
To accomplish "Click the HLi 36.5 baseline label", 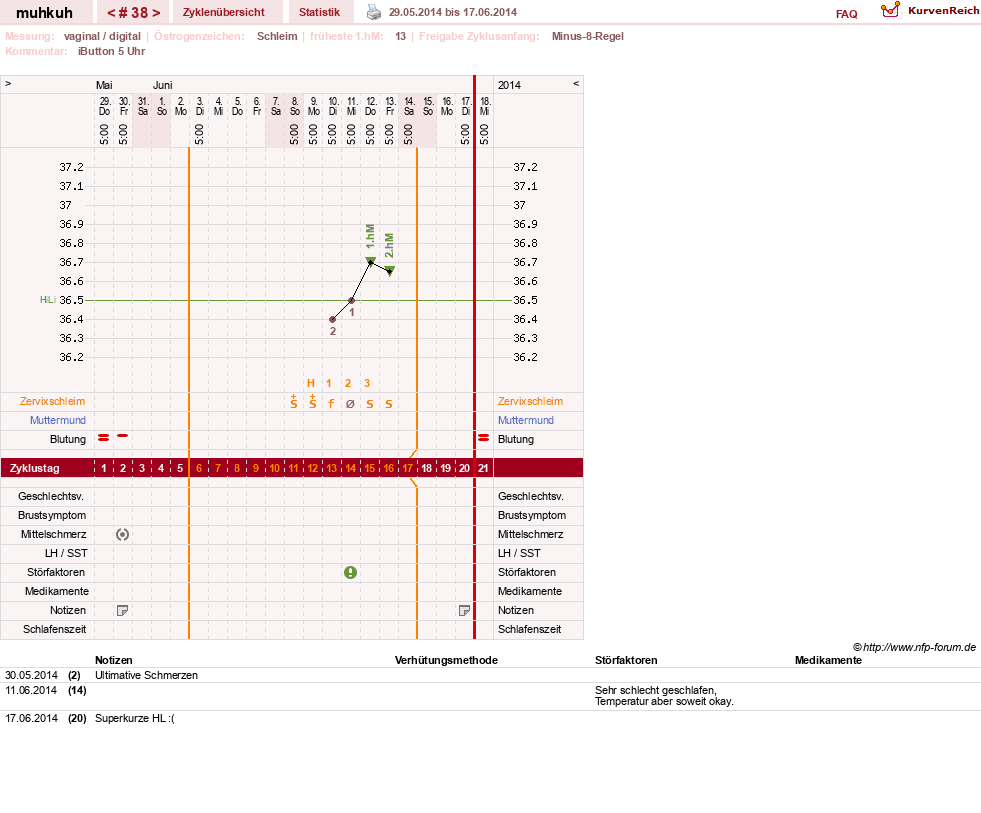I will pyautogui.click(x=48, y=300).
